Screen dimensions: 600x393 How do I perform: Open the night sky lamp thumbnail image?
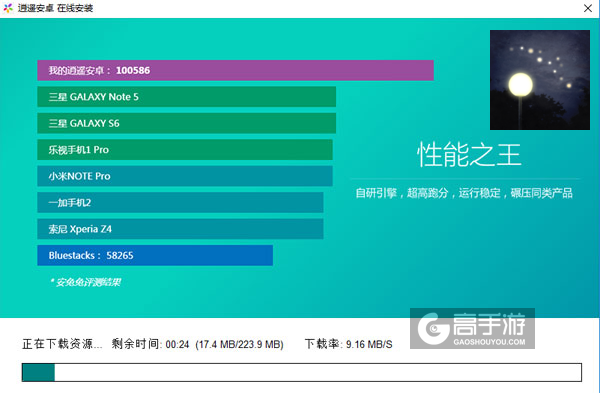pos(540,80)
